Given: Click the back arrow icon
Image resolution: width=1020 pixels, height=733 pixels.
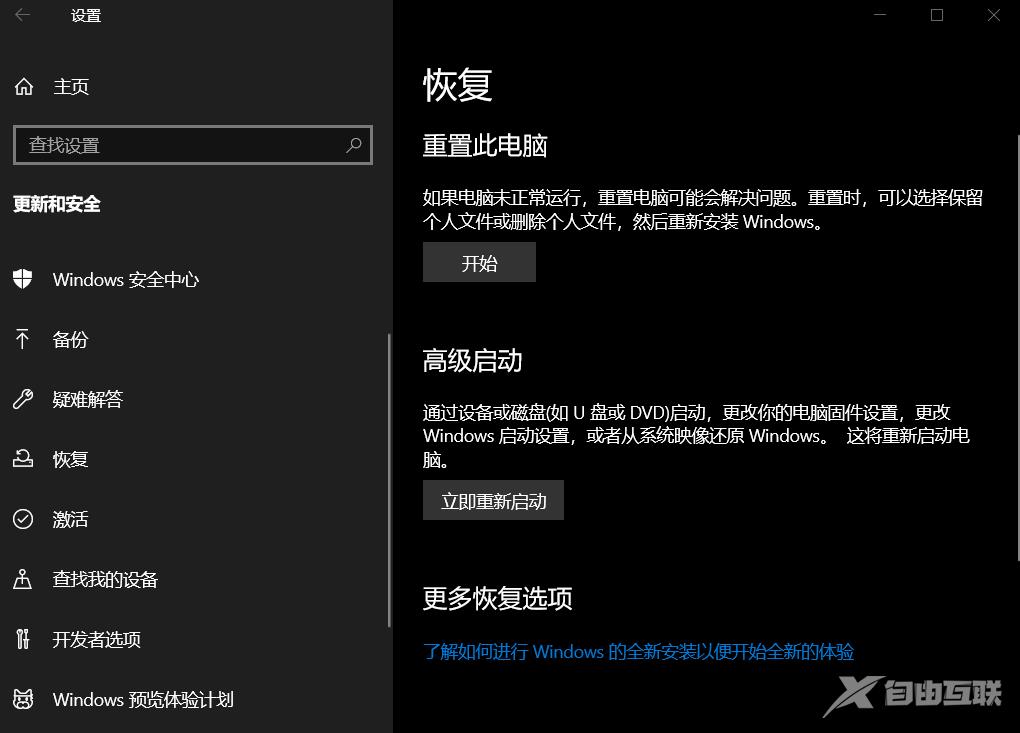Looking at the screenshot, I should click(22, 15).
